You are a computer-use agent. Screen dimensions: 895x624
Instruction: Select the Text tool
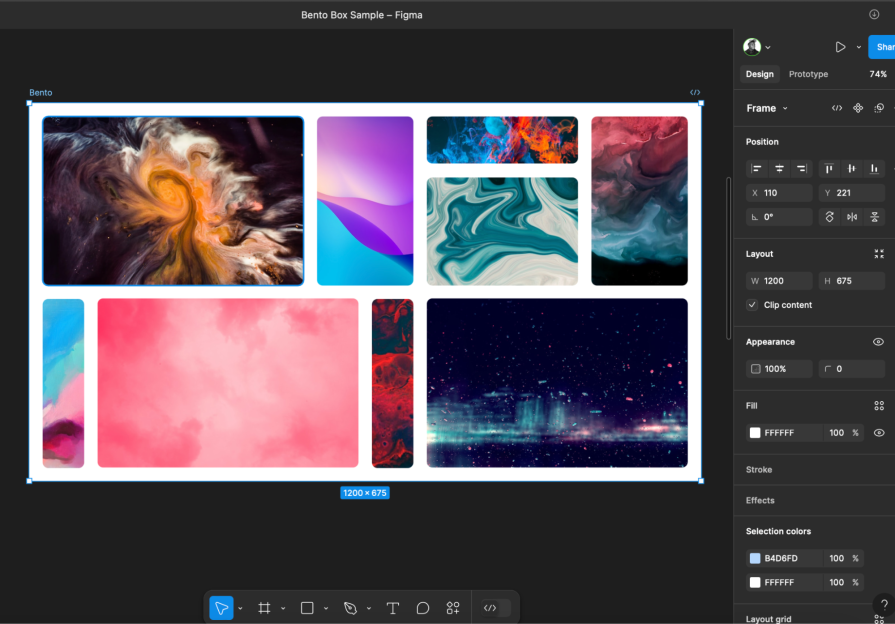pyautogui.click(x=393, y=608)
